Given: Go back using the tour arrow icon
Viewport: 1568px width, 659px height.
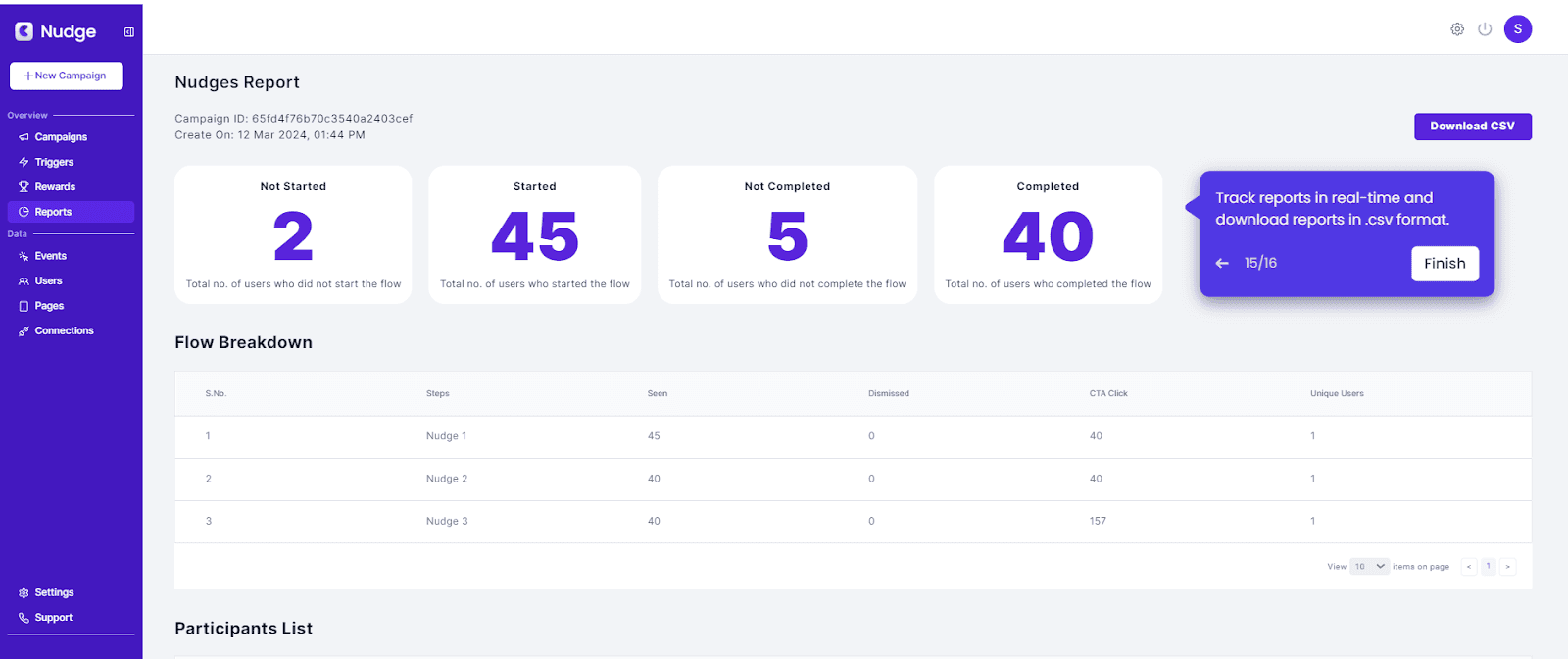Looking at the screenshot, I should point(1222,263).
